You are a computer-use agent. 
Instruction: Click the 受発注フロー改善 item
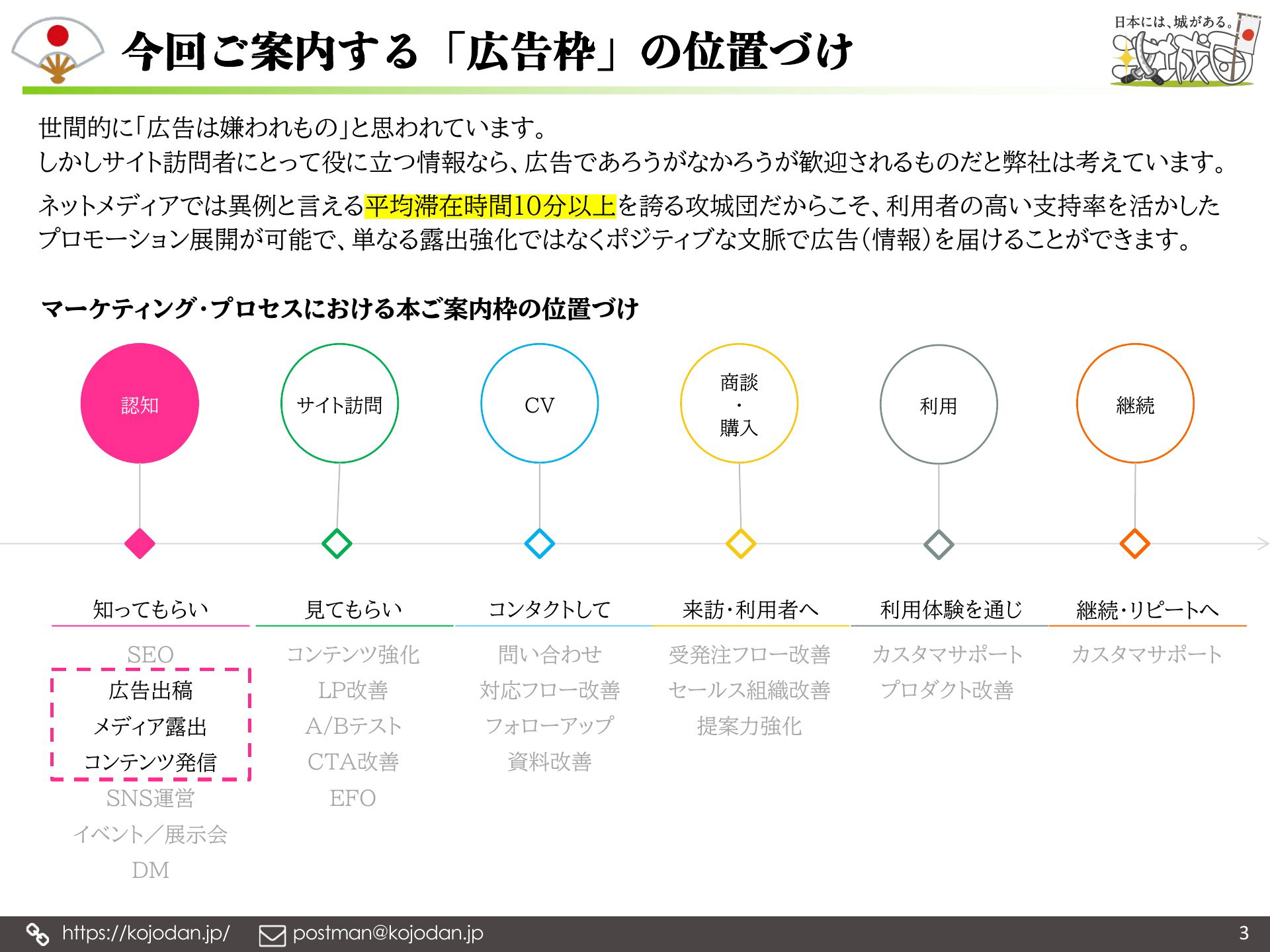(749, 654)
